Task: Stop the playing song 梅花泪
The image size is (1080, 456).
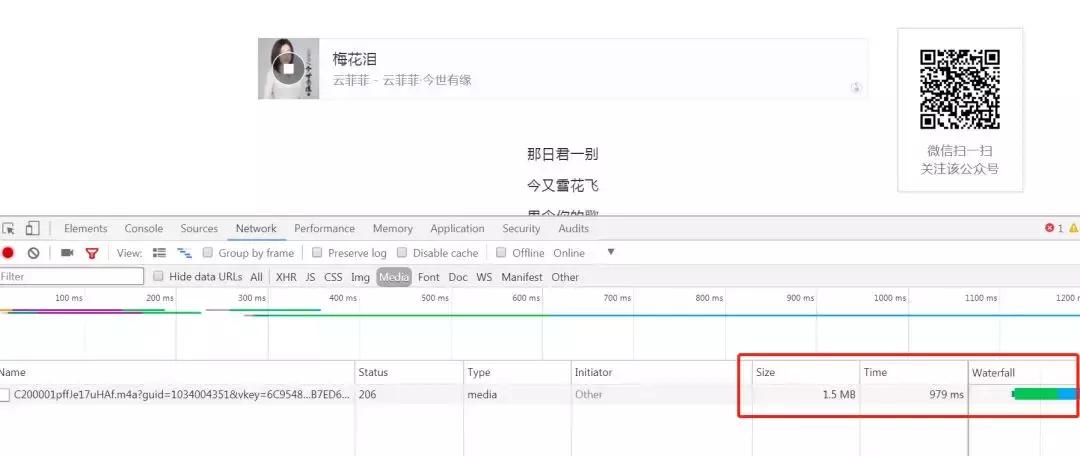Action: 289,68
